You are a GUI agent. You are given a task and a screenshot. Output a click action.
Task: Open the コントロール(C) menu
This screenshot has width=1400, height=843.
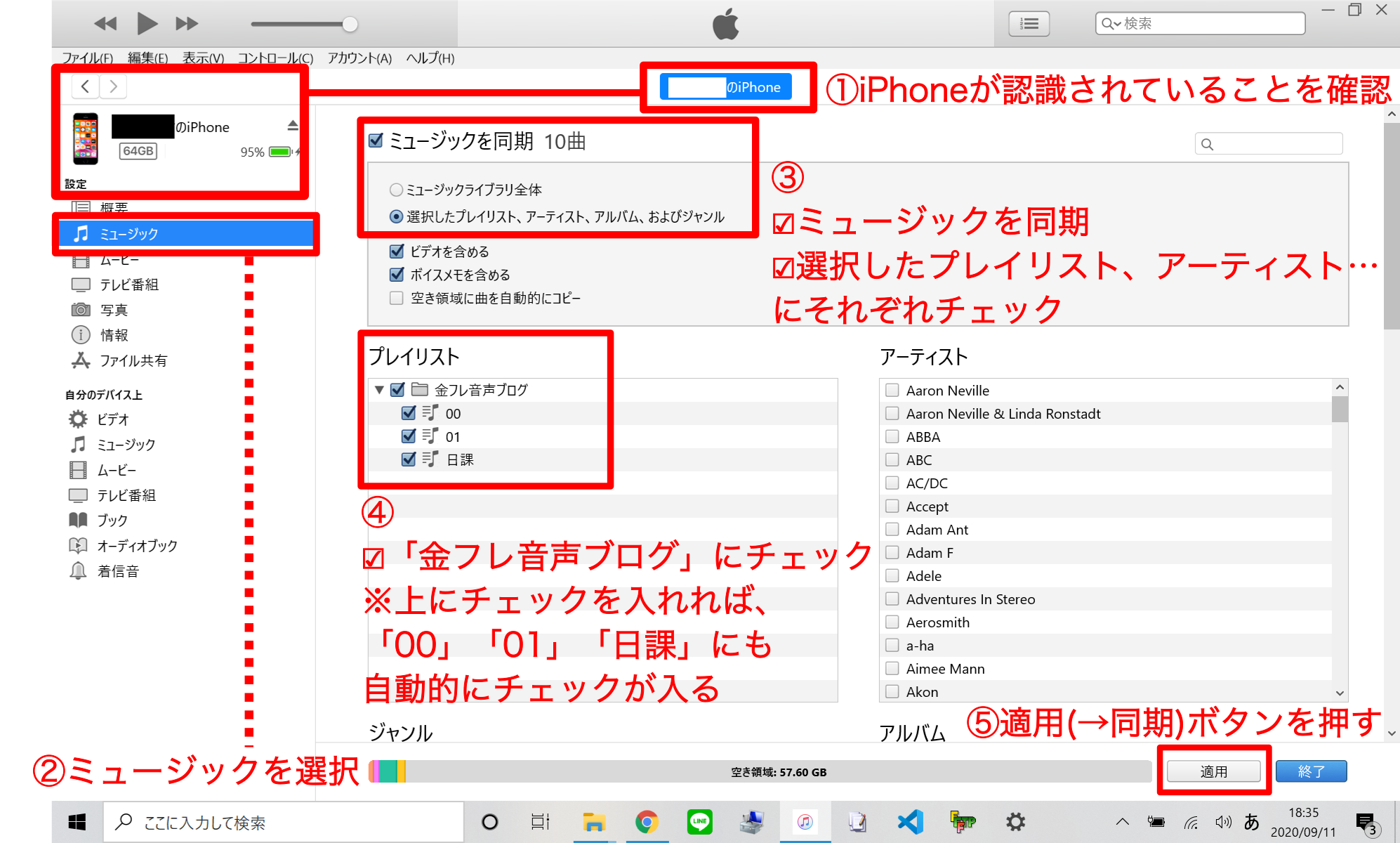pos(275,58)
